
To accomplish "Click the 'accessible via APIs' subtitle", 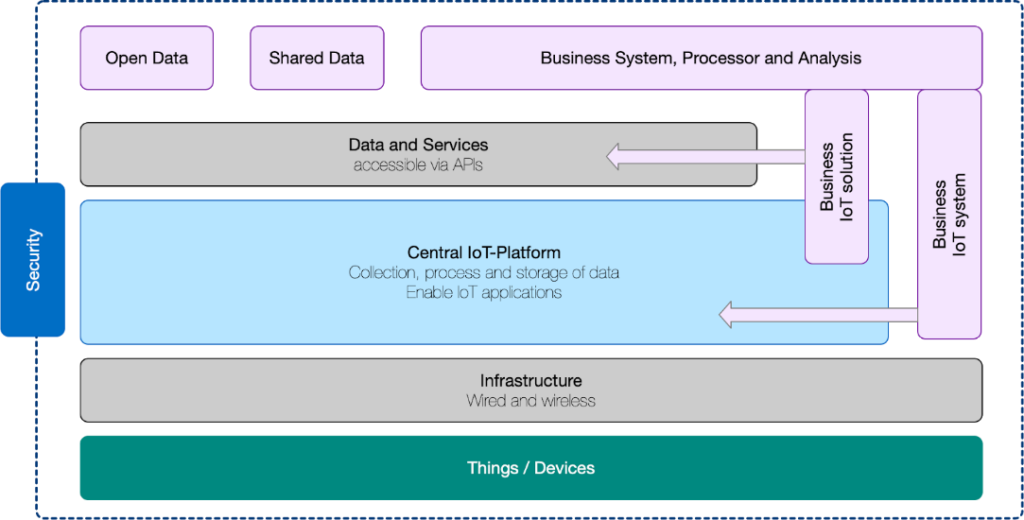I will (x=418, y=165).
